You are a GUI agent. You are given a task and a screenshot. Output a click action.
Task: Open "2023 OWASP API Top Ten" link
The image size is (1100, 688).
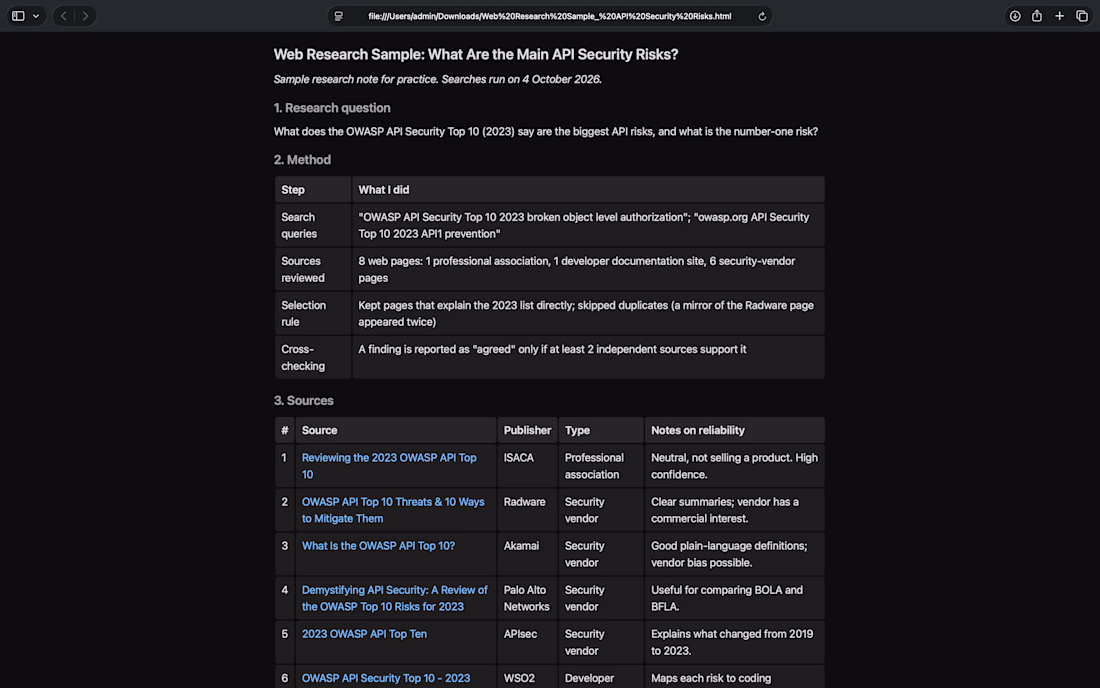[364, 633]
